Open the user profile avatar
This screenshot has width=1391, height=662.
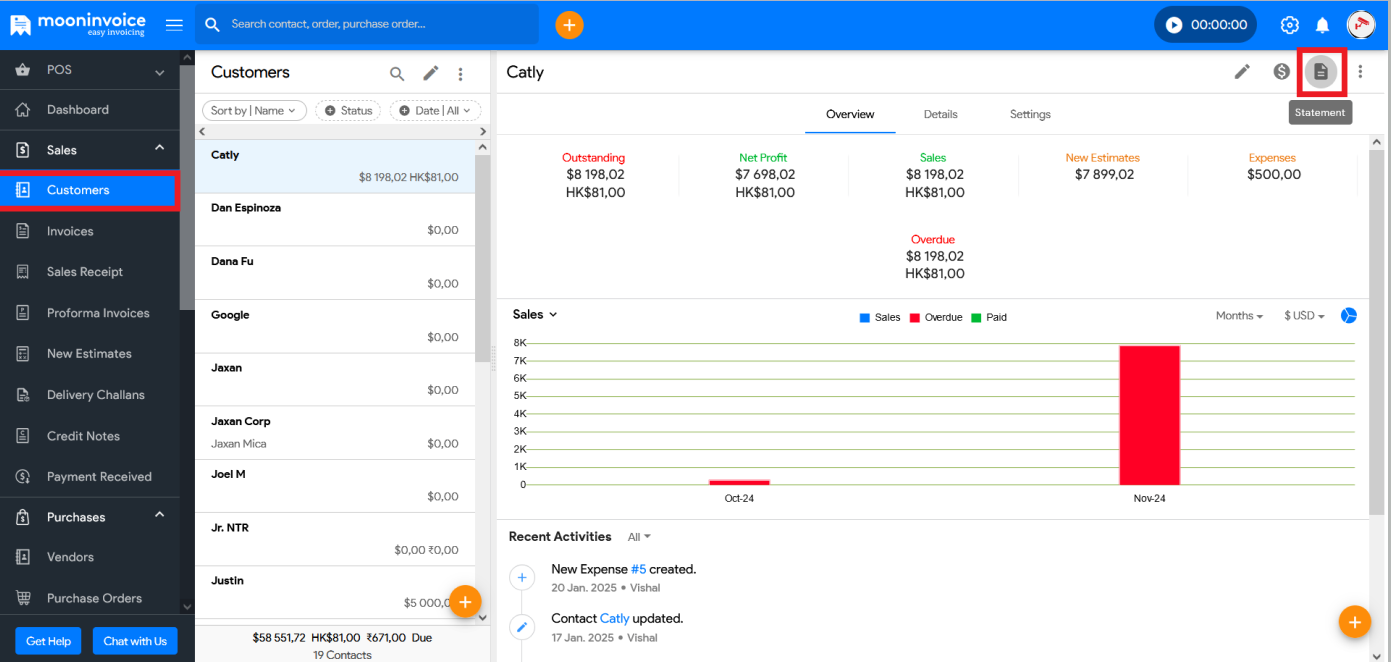coord(1361,24)
